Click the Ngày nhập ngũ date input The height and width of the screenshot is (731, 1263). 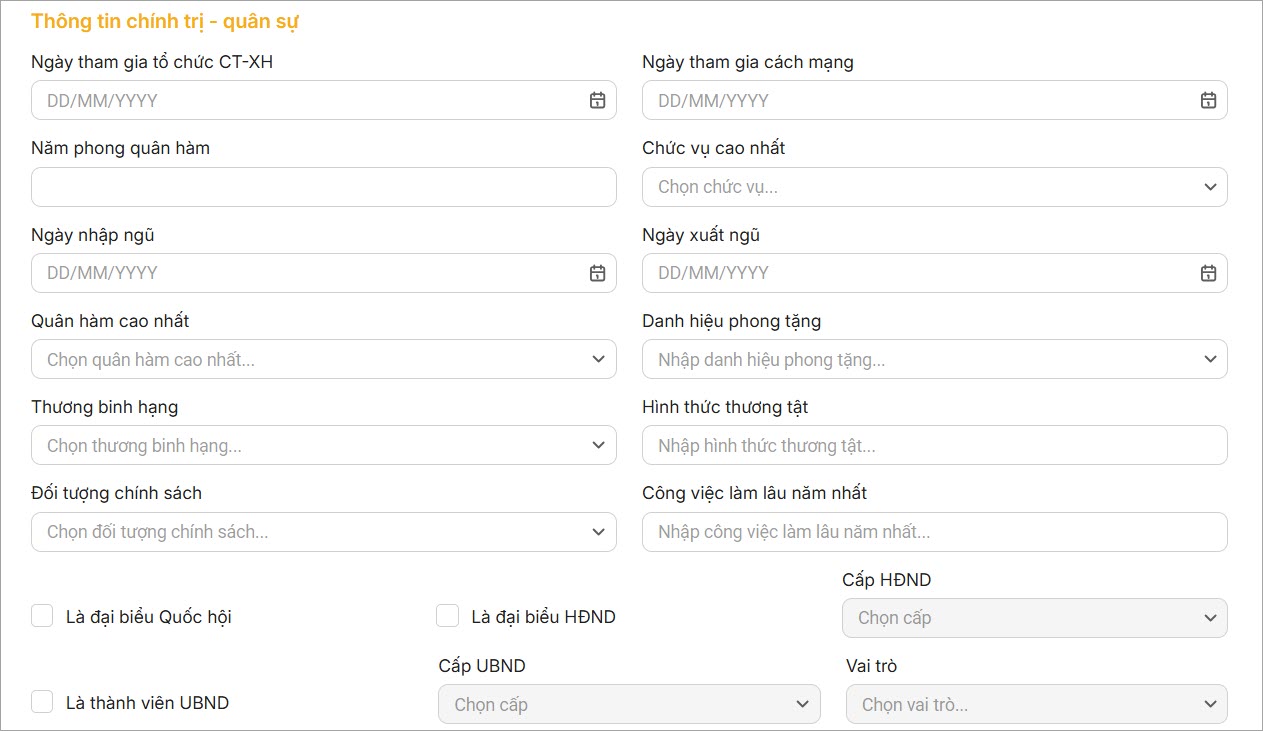[x=300, y=273]
